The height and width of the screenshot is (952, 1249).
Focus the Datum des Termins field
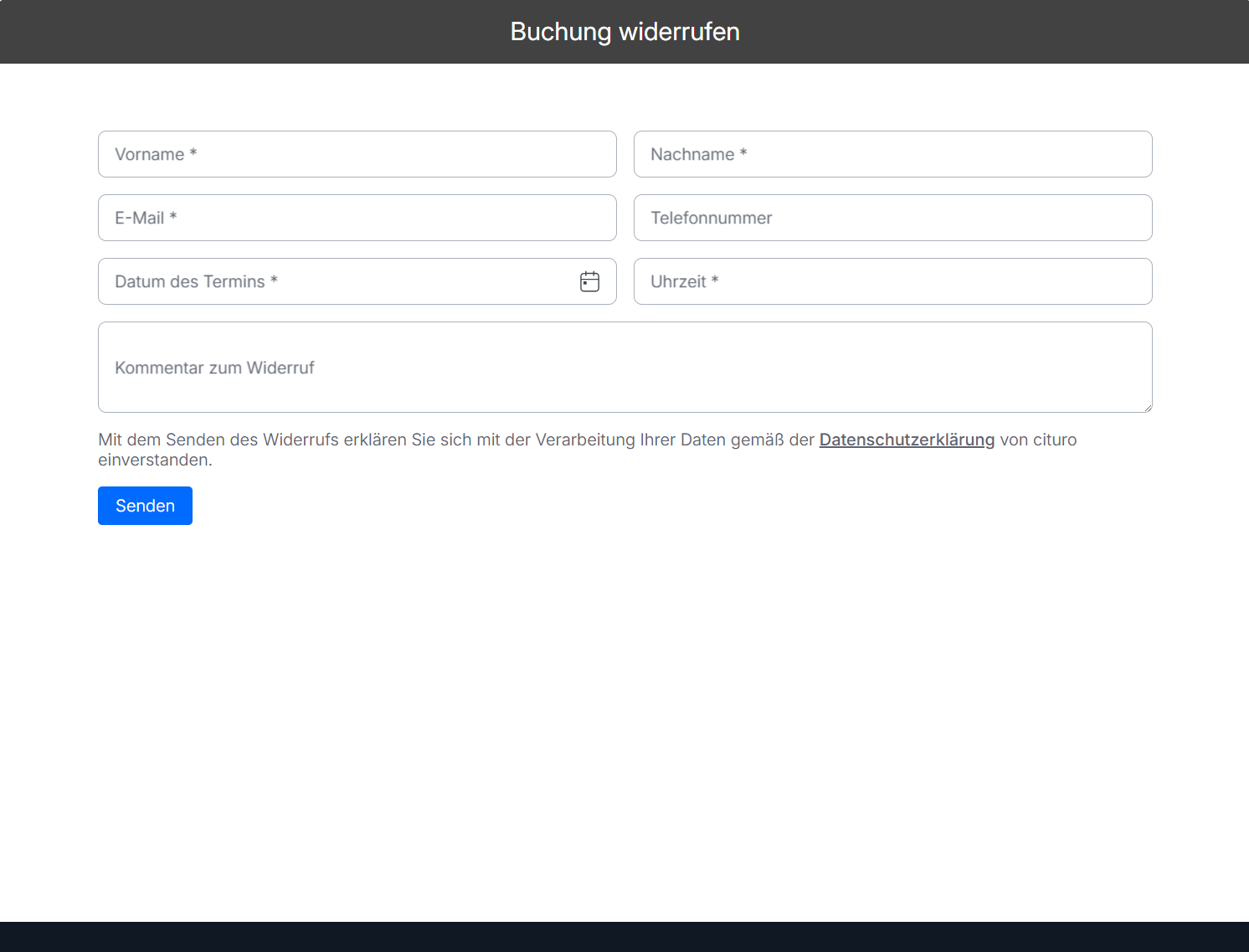tap(357, 281)
